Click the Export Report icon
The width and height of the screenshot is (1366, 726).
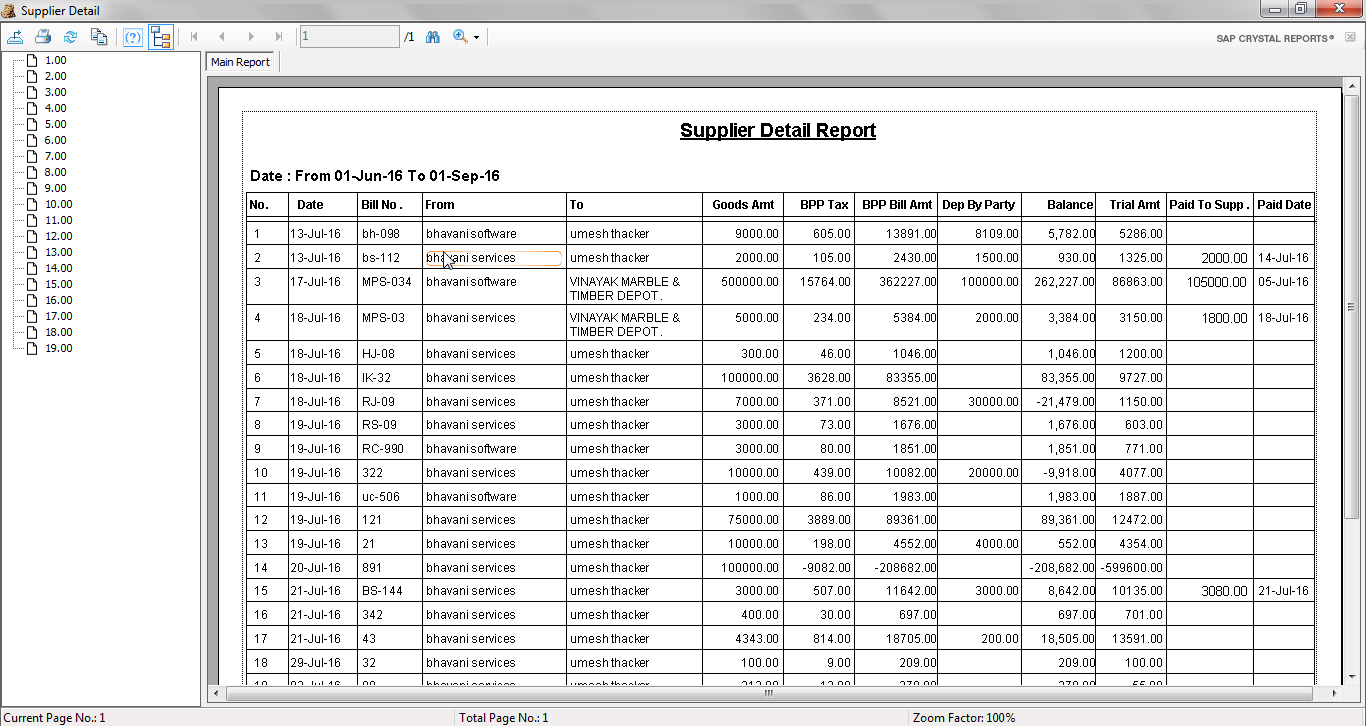point(15,37)
